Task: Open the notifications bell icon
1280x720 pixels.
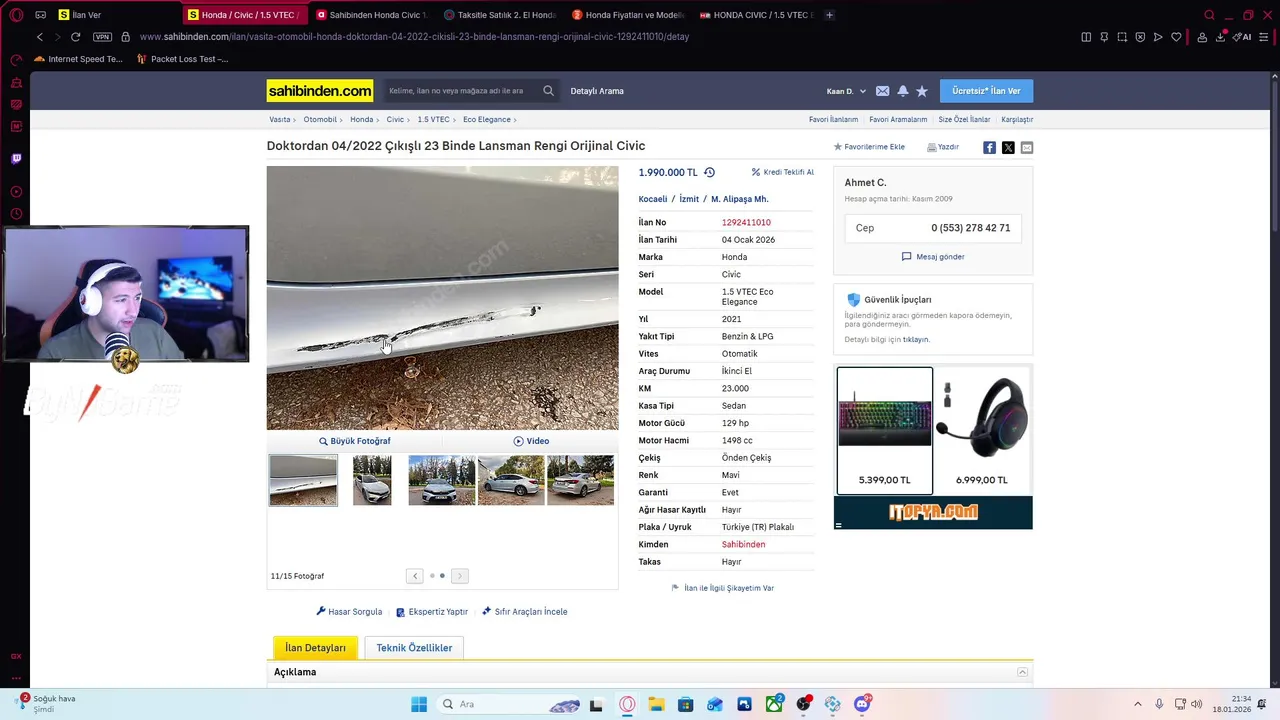Action: [902, 91]
